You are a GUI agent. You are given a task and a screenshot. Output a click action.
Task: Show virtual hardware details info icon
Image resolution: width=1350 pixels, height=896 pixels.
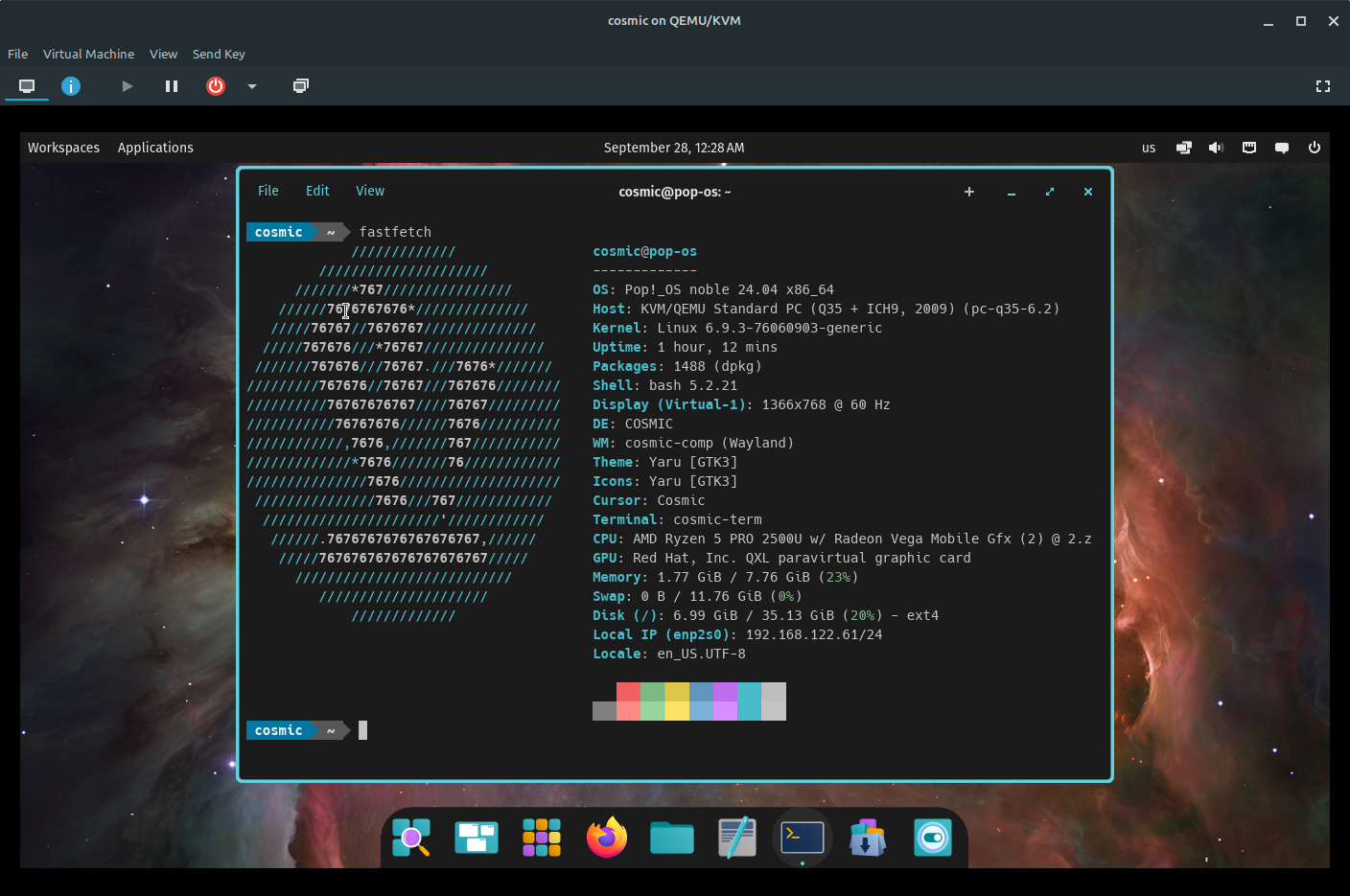tap(71, 86)
